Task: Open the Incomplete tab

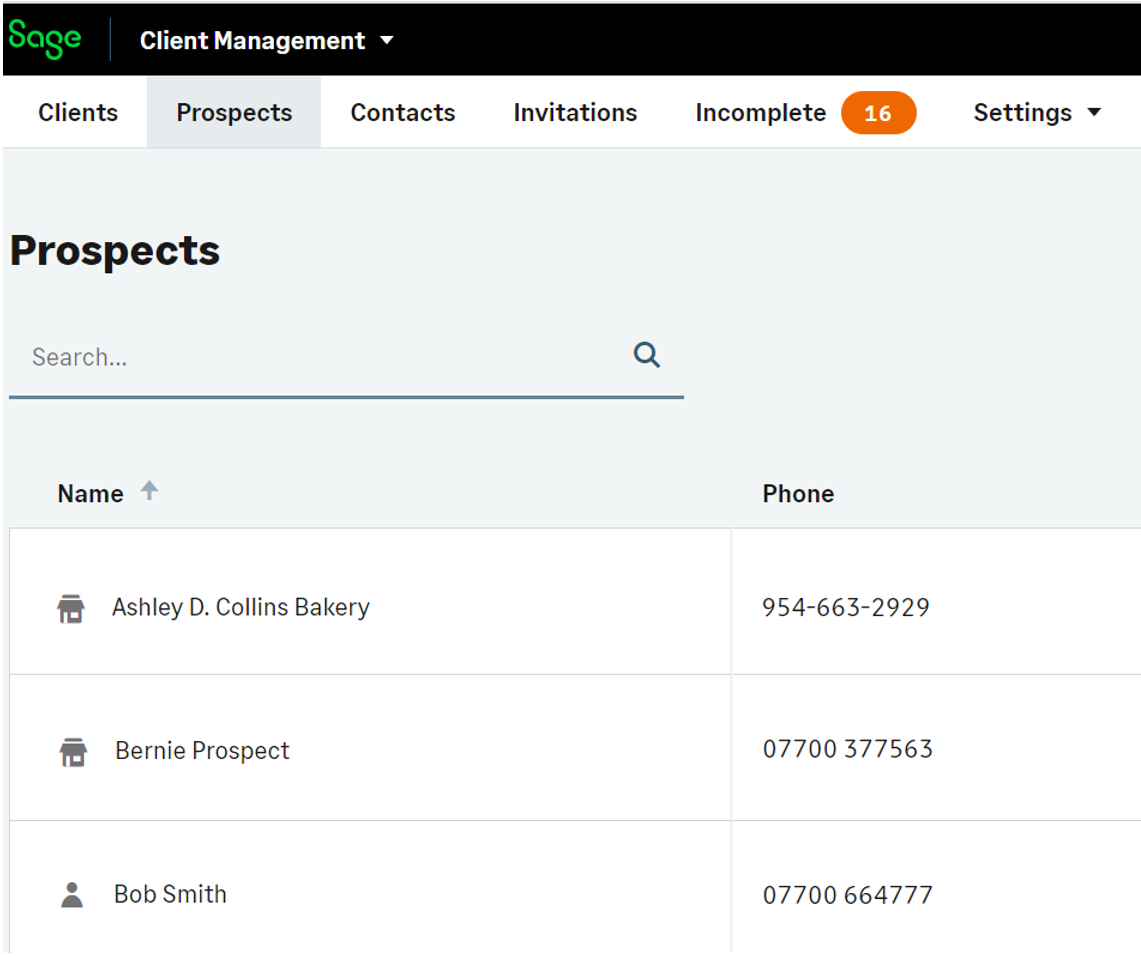Action: pyautogui.click(x=760, y=113)
